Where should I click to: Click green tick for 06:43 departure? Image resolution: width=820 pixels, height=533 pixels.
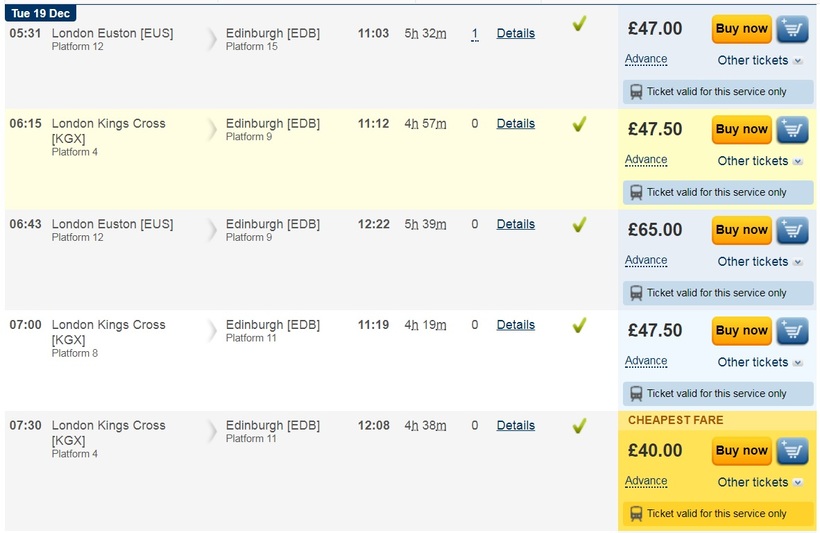pyautogui.click(x=579, y=225)
